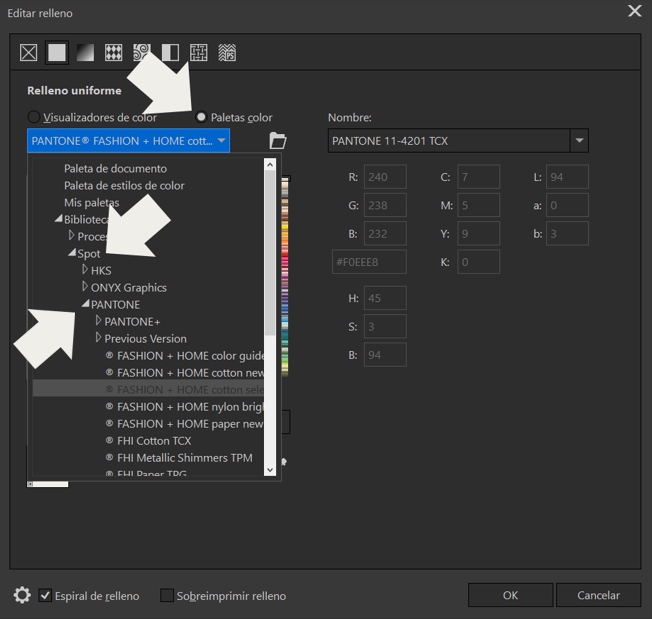Choose FHI Metallic Shimmers TPM palette
The height and width of the screenshot is (619, 652).
coord(148,458)
